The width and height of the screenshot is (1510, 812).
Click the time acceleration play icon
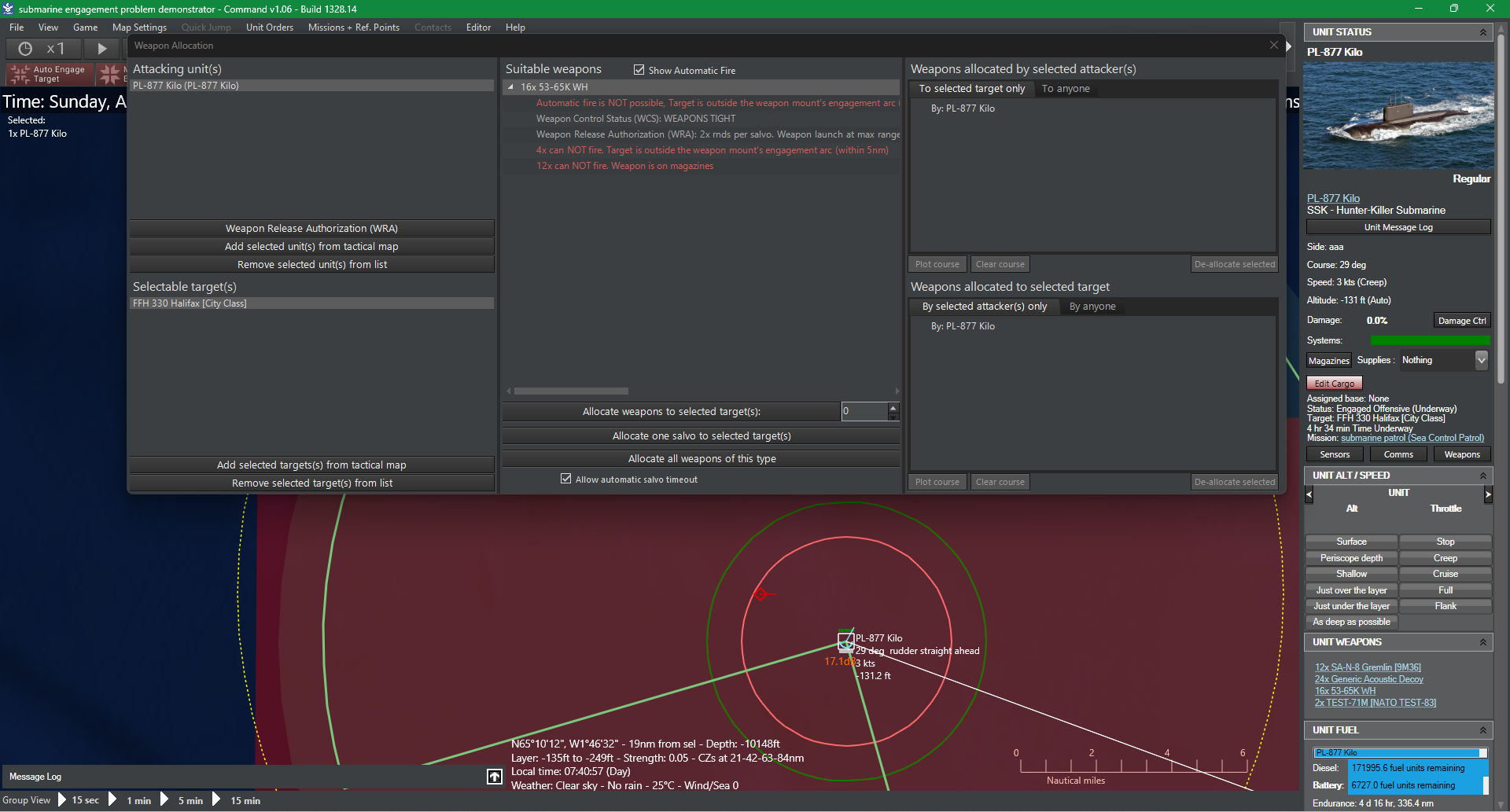[x=102, y=48]
